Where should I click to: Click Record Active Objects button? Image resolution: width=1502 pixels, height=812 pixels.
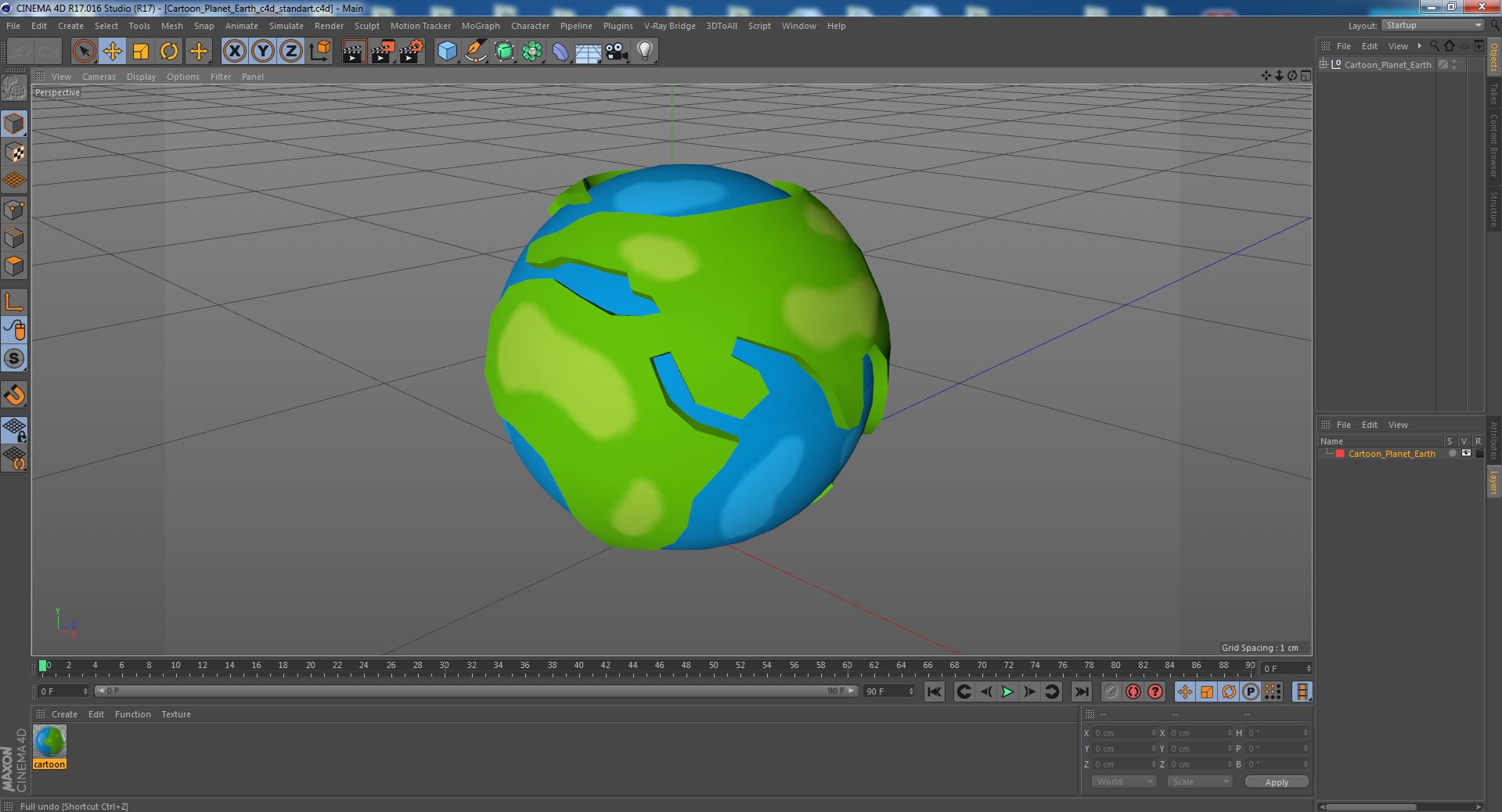tap(1111, 692)
